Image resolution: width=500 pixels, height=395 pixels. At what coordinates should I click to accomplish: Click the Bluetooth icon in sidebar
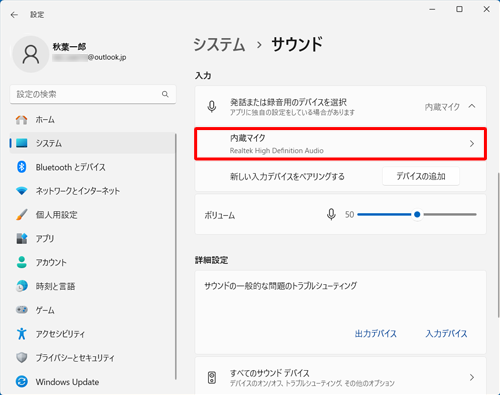22,167
